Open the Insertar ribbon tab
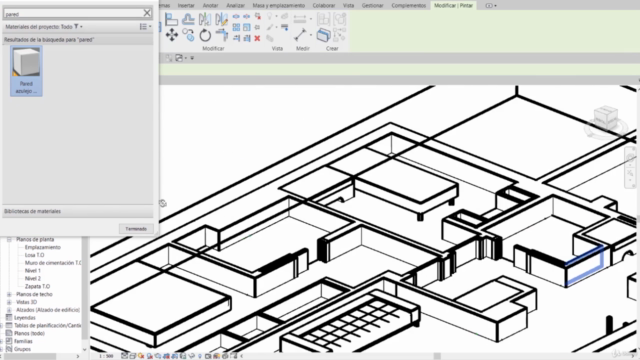 click(186, 5)
